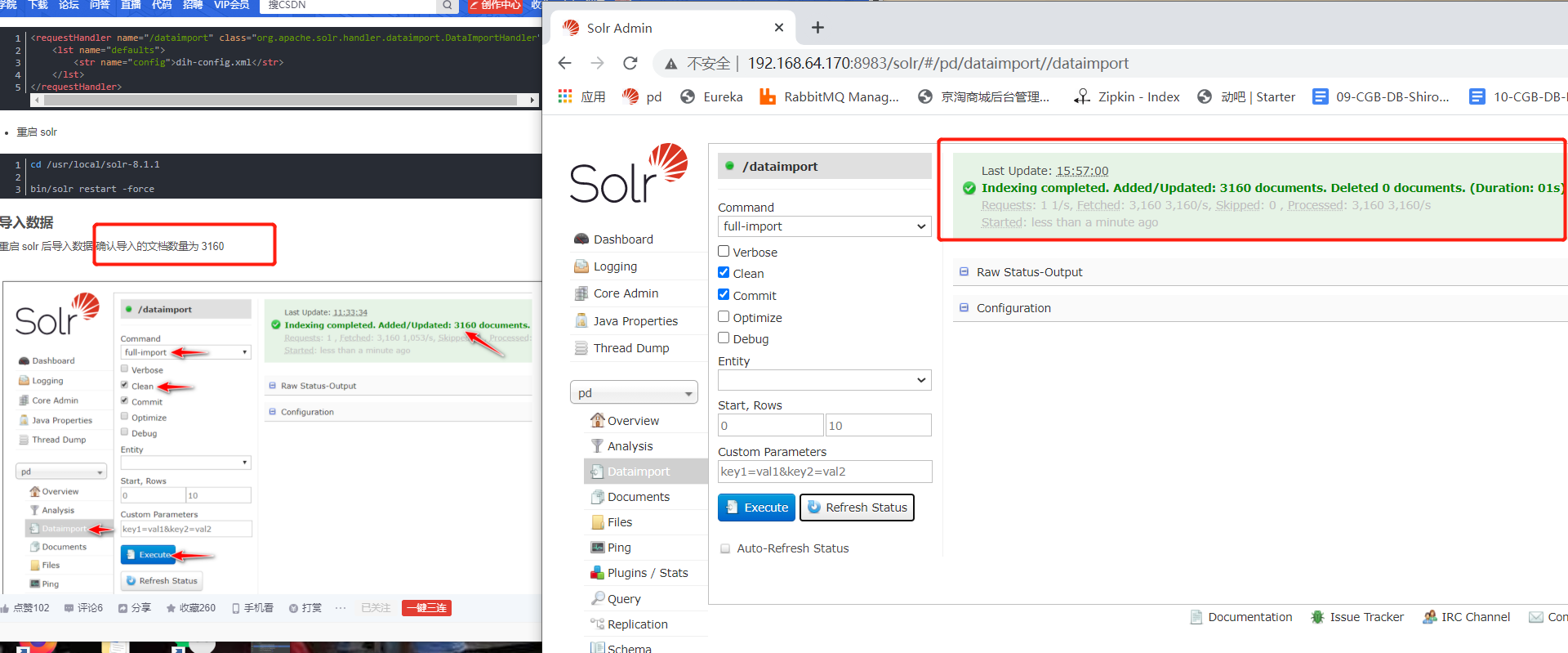Close the Solr Admin tab
Viewport: 1568px width, 653px height.
point(779,28)
